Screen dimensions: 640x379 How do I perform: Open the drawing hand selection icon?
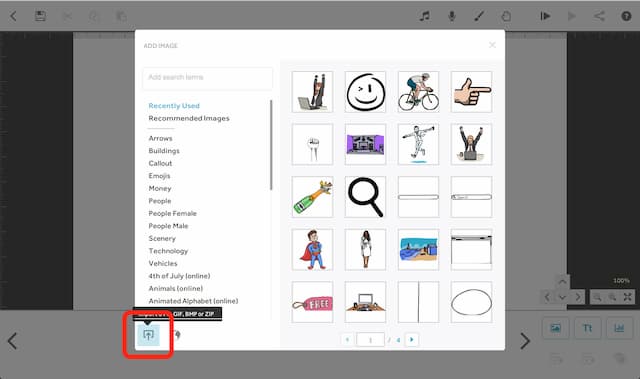(506, 16)
